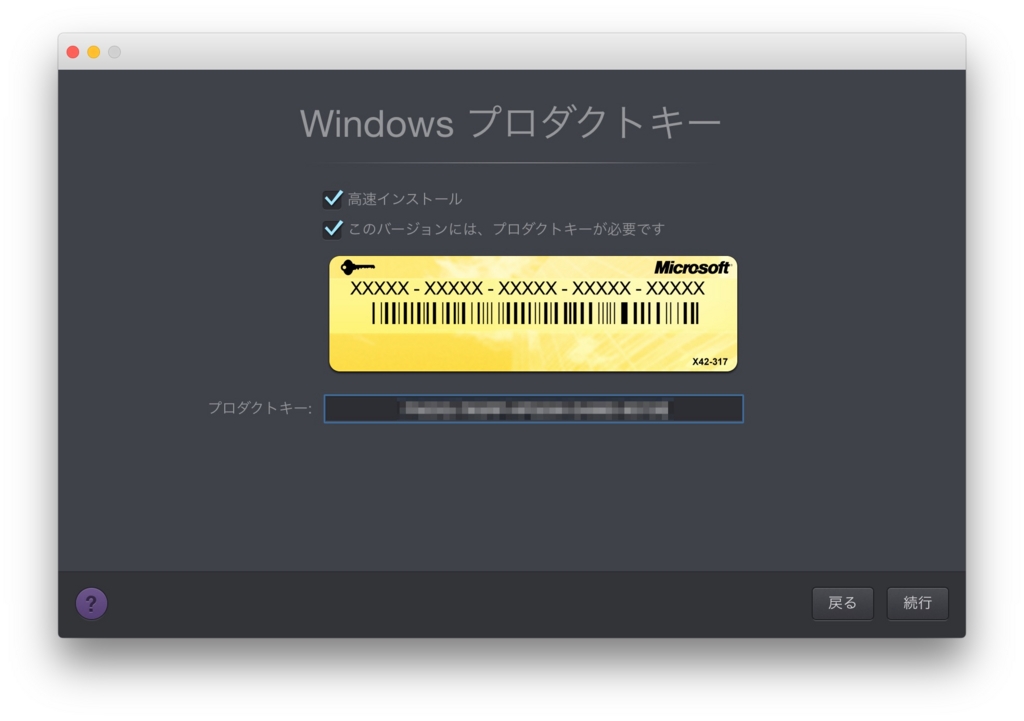Click the gray zoom traffic light button
This screenshot has height=721, width=1024.
[114, 50]
